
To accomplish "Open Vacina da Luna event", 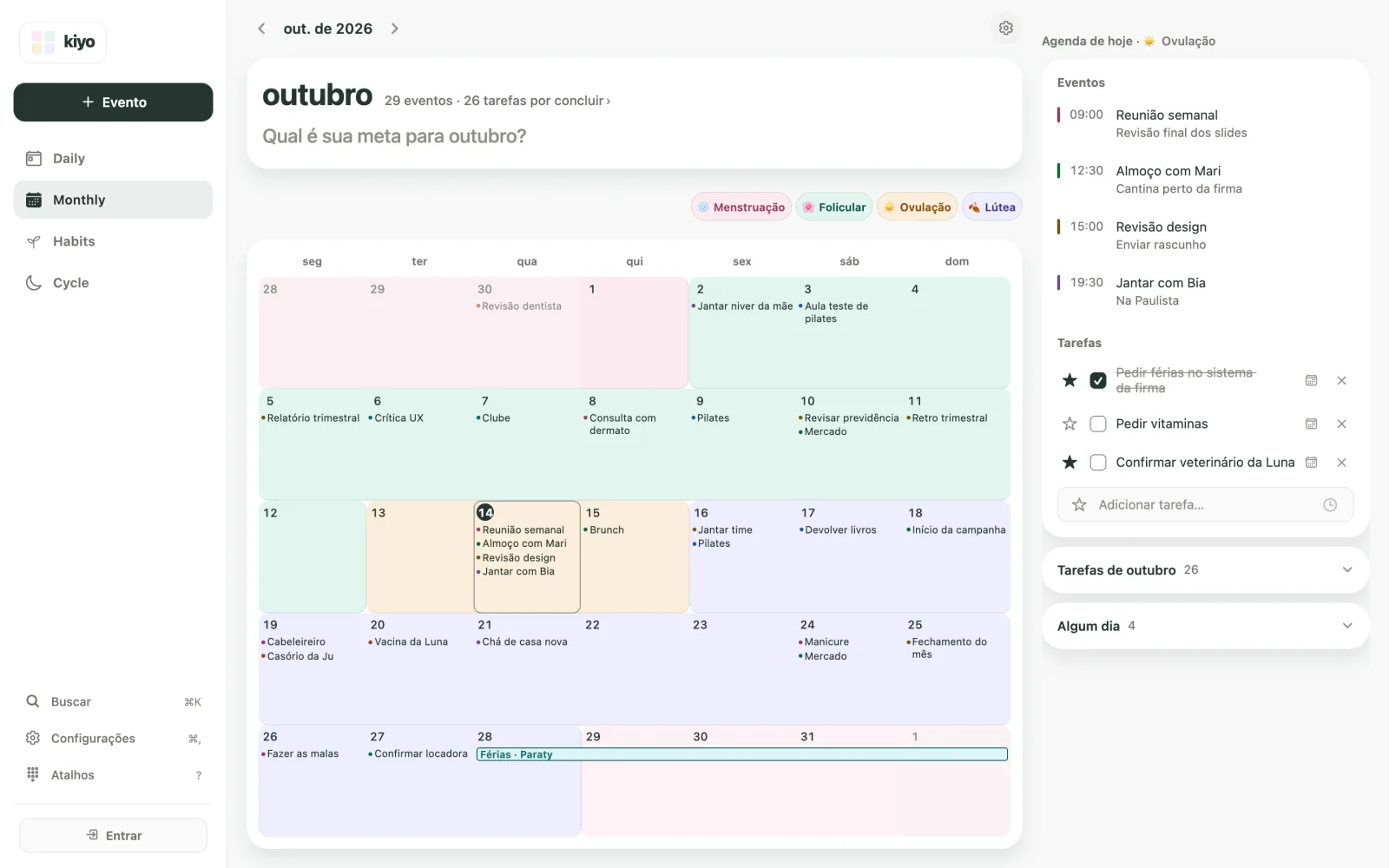I will [x=408, y=642].
